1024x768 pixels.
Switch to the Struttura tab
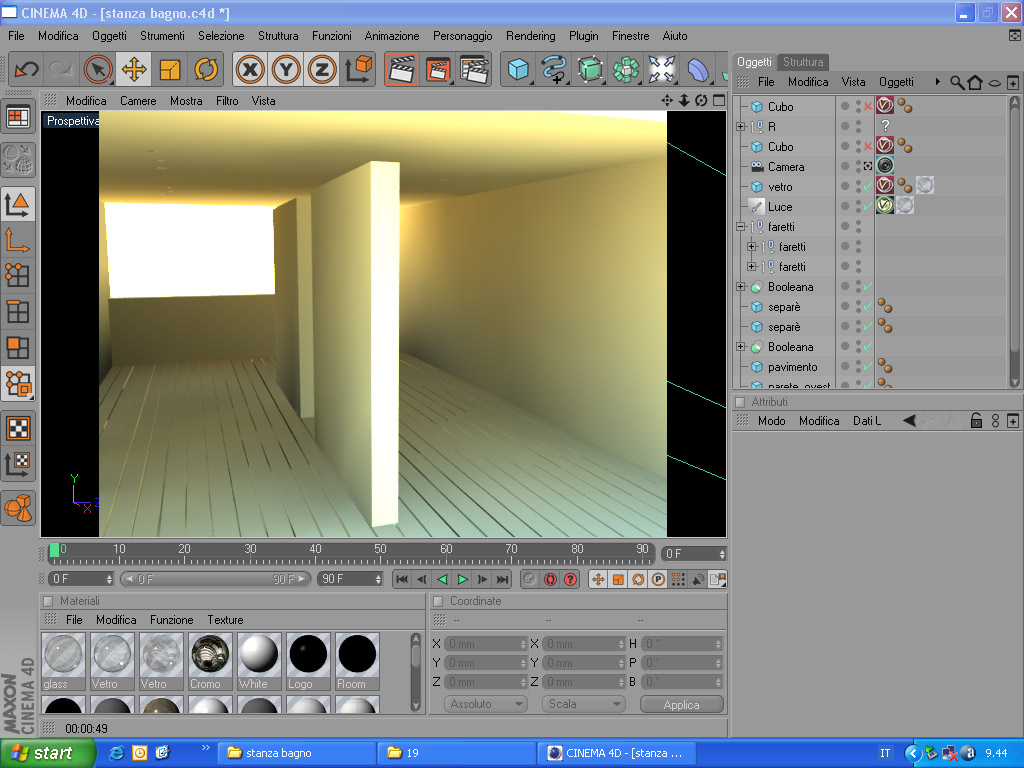803,62
